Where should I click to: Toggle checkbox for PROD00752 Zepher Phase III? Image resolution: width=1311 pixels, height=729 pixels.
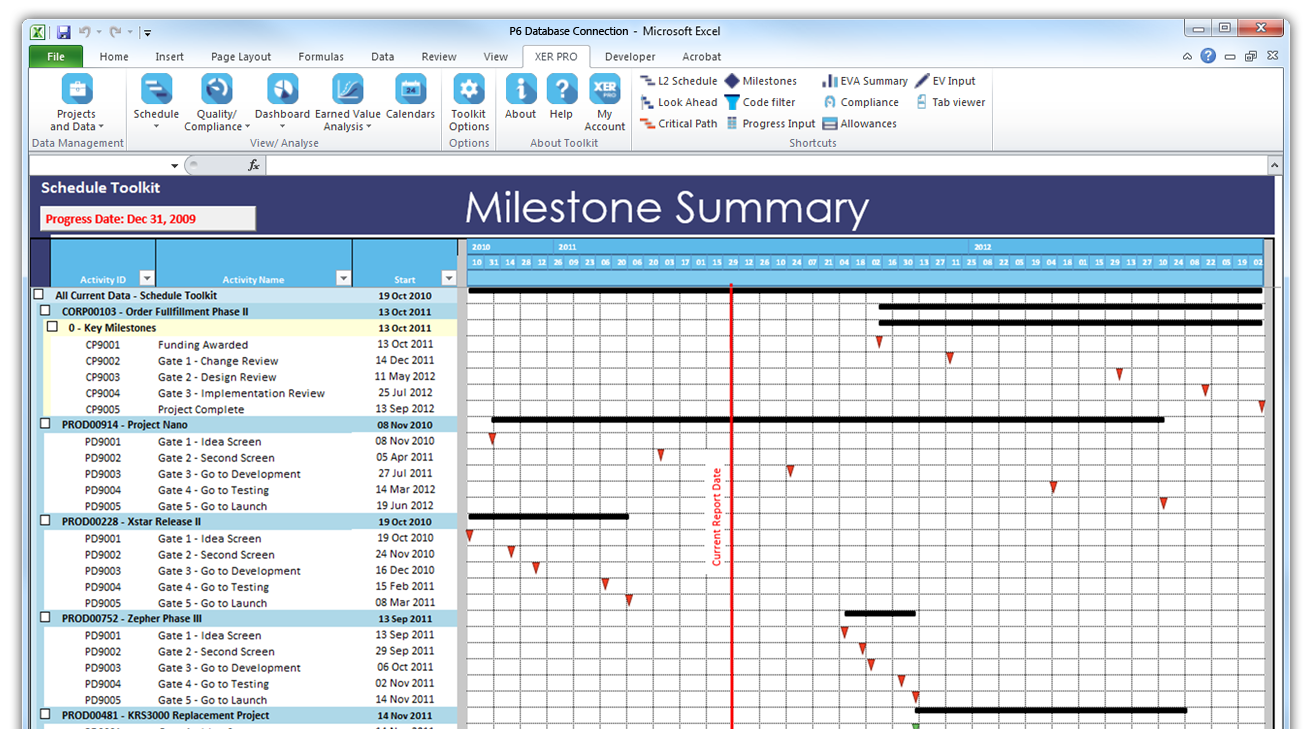(45, 618)
